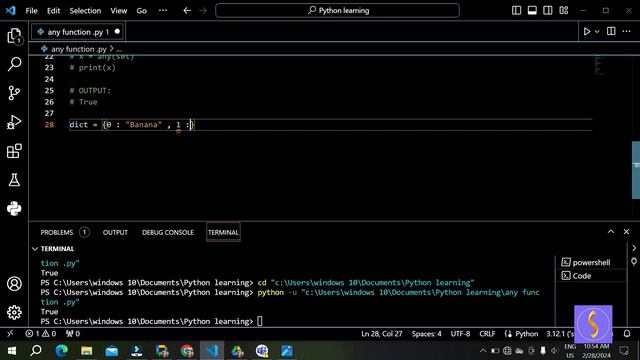Open Google Chrome from taskbar
This screenshot has height=360, width=640.
pyautogui.click(x=187, y=351)
